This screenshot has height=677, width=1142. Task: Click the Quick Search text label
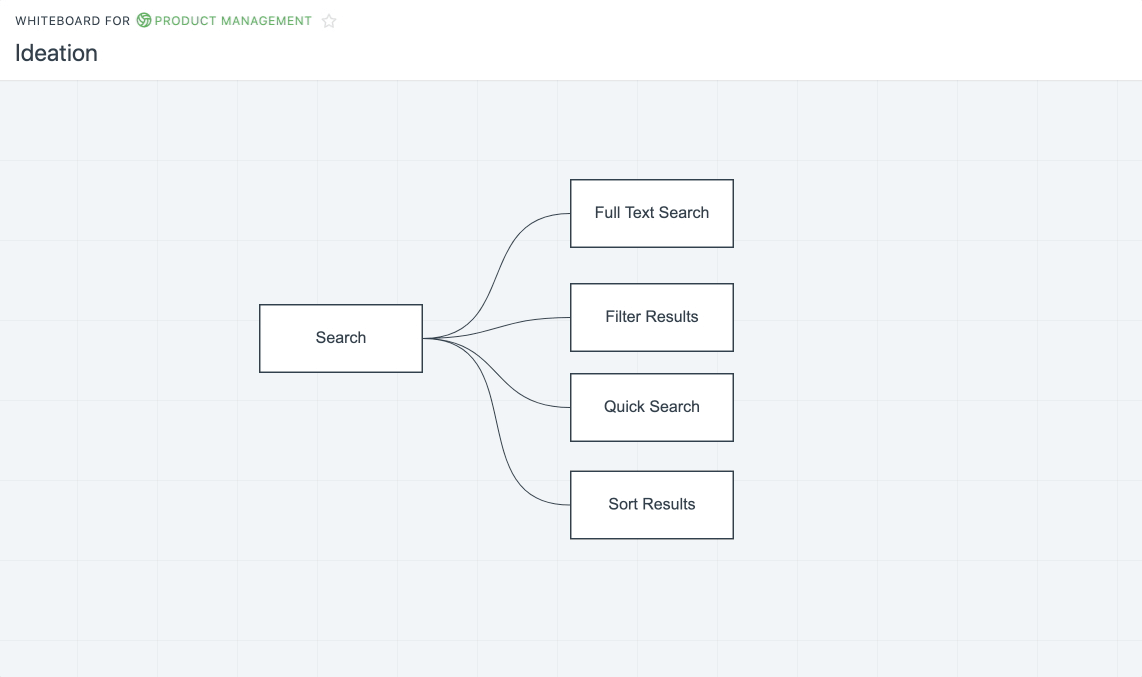[651, 407]
